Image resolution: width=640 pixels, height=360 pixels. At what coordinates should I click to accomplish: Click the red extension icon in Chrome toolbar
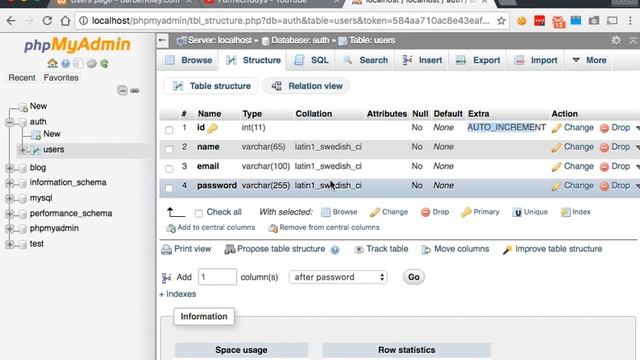click(x=539, y=20)
